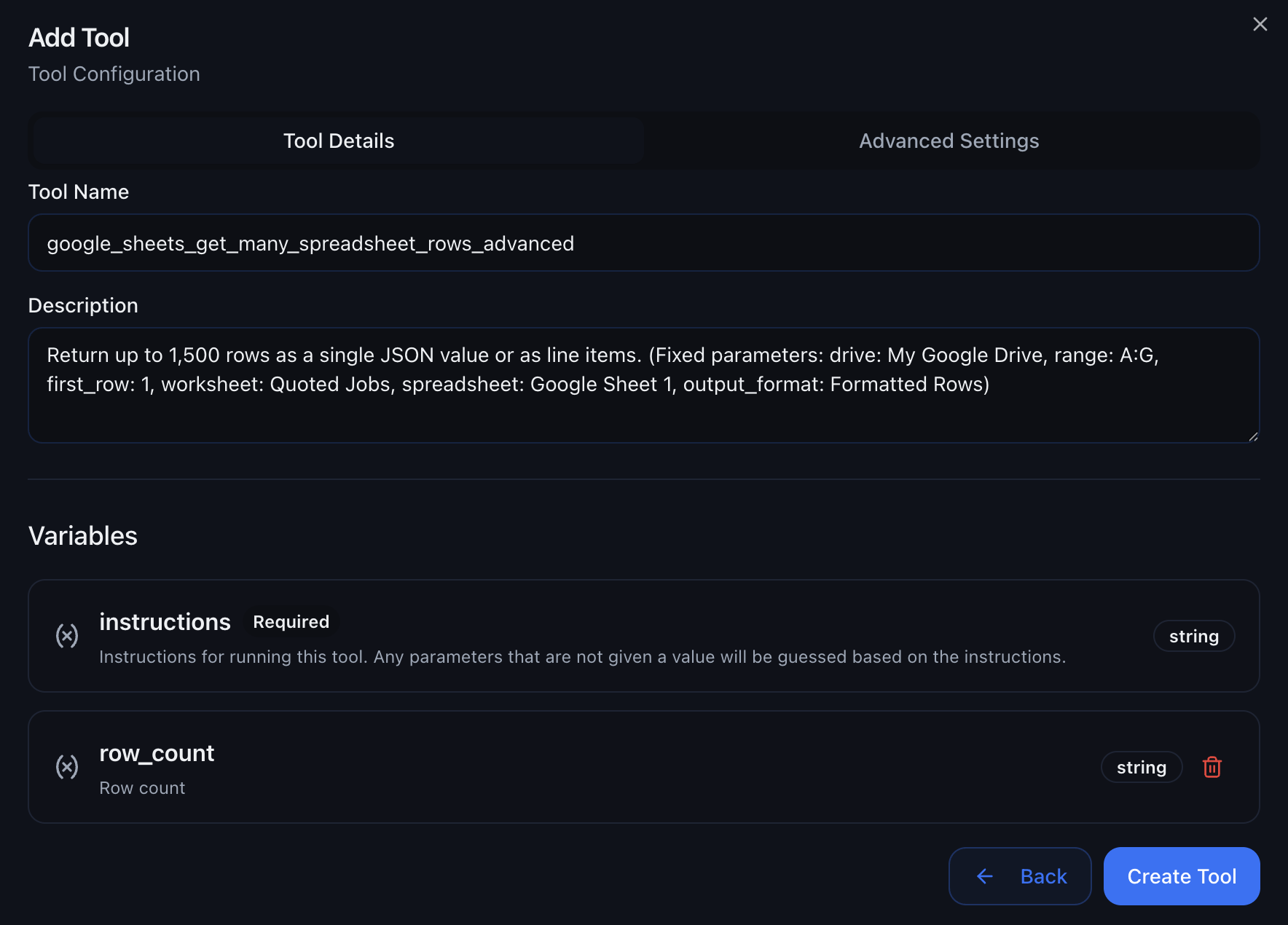The image size is (1288, 925).
Task: Click the instructions variable description text
Action: click(582, 657)
